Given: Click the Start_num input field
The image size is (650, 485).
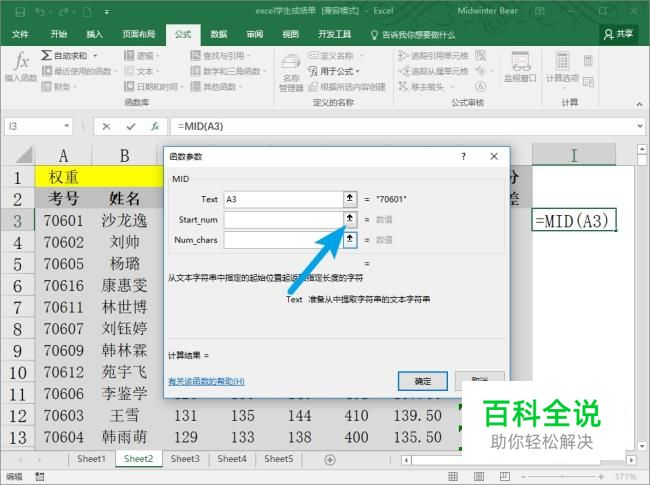Looking at the screenshot, I should (x=284, y=220).
